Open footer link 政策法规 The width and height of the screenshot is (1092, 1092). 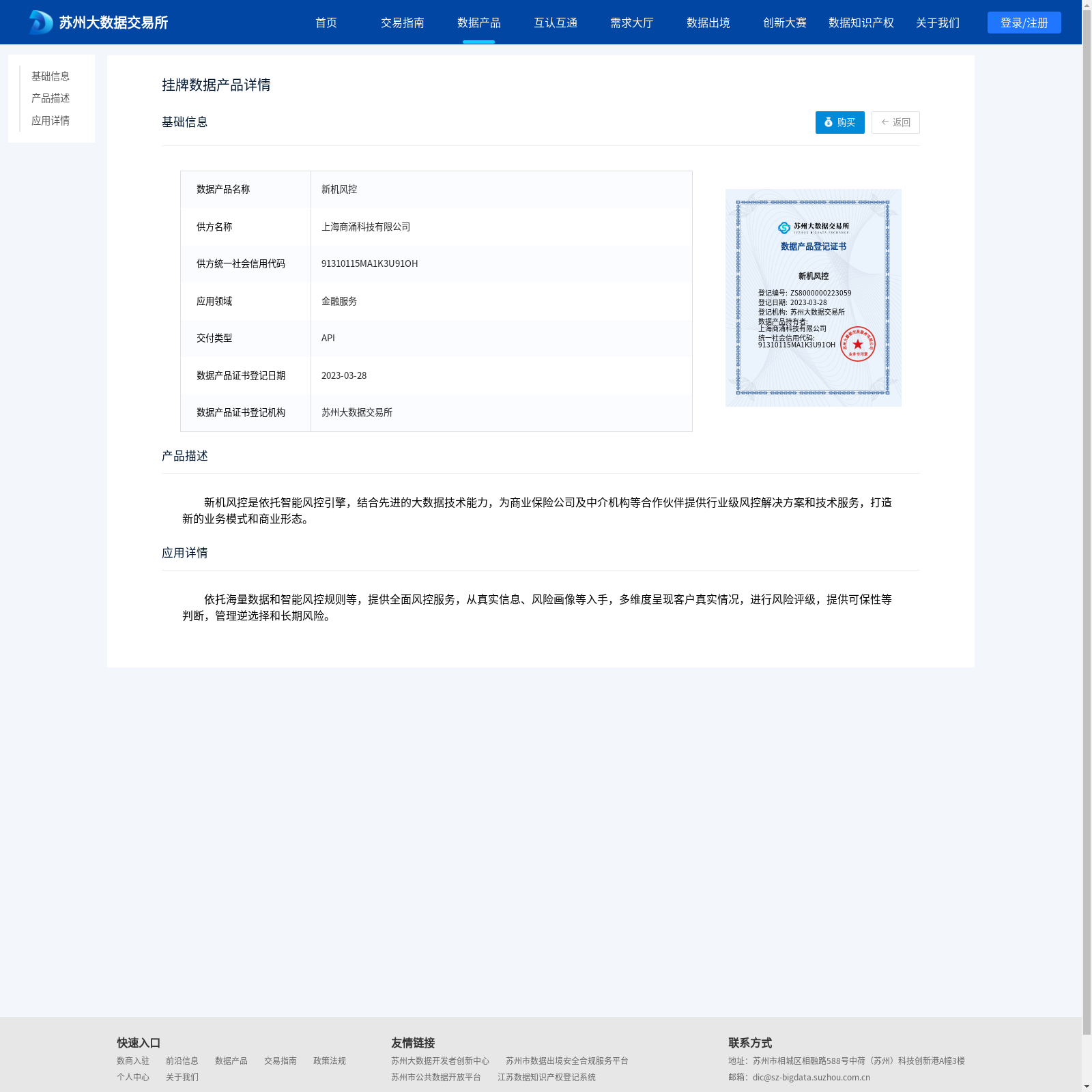[x=330, y=1061]
